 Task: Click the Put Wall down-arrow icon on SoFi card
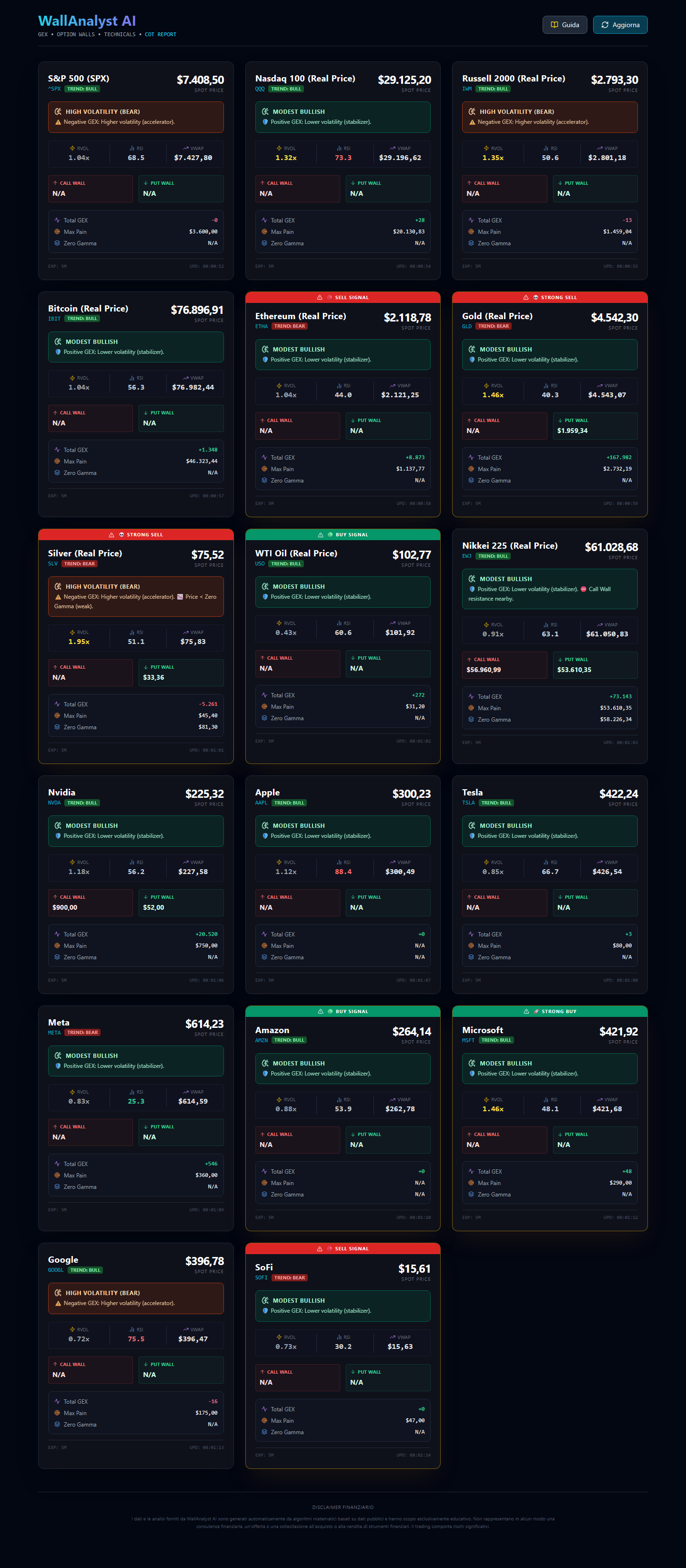(x=353, y=1372)
